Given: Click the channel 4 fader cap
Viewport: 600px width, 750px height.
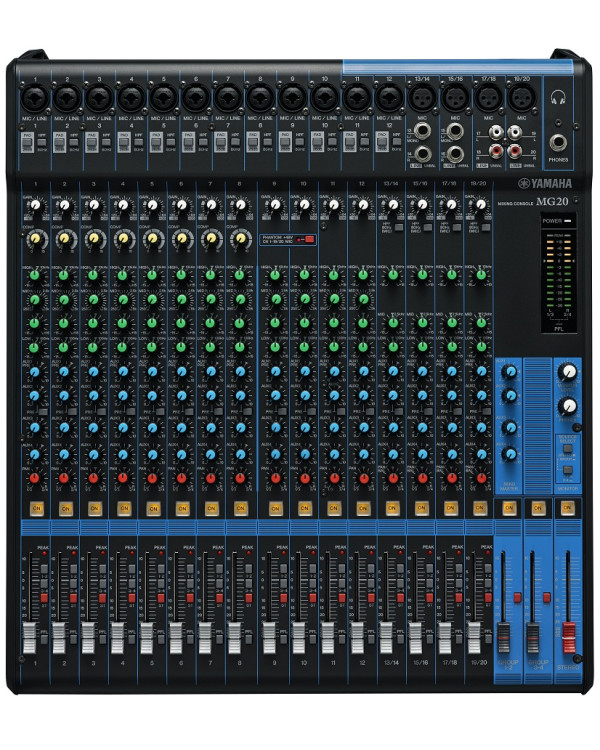Looking at the screenshot, I should pyautogui.click(x=117, y=638).
